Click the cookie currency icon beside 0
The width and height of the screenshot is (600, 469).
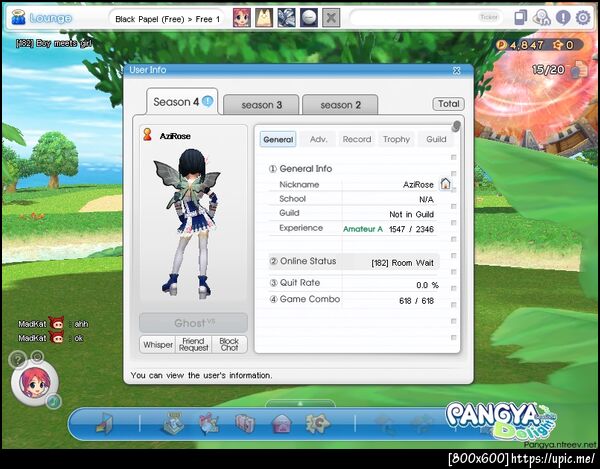coord(558,45)
